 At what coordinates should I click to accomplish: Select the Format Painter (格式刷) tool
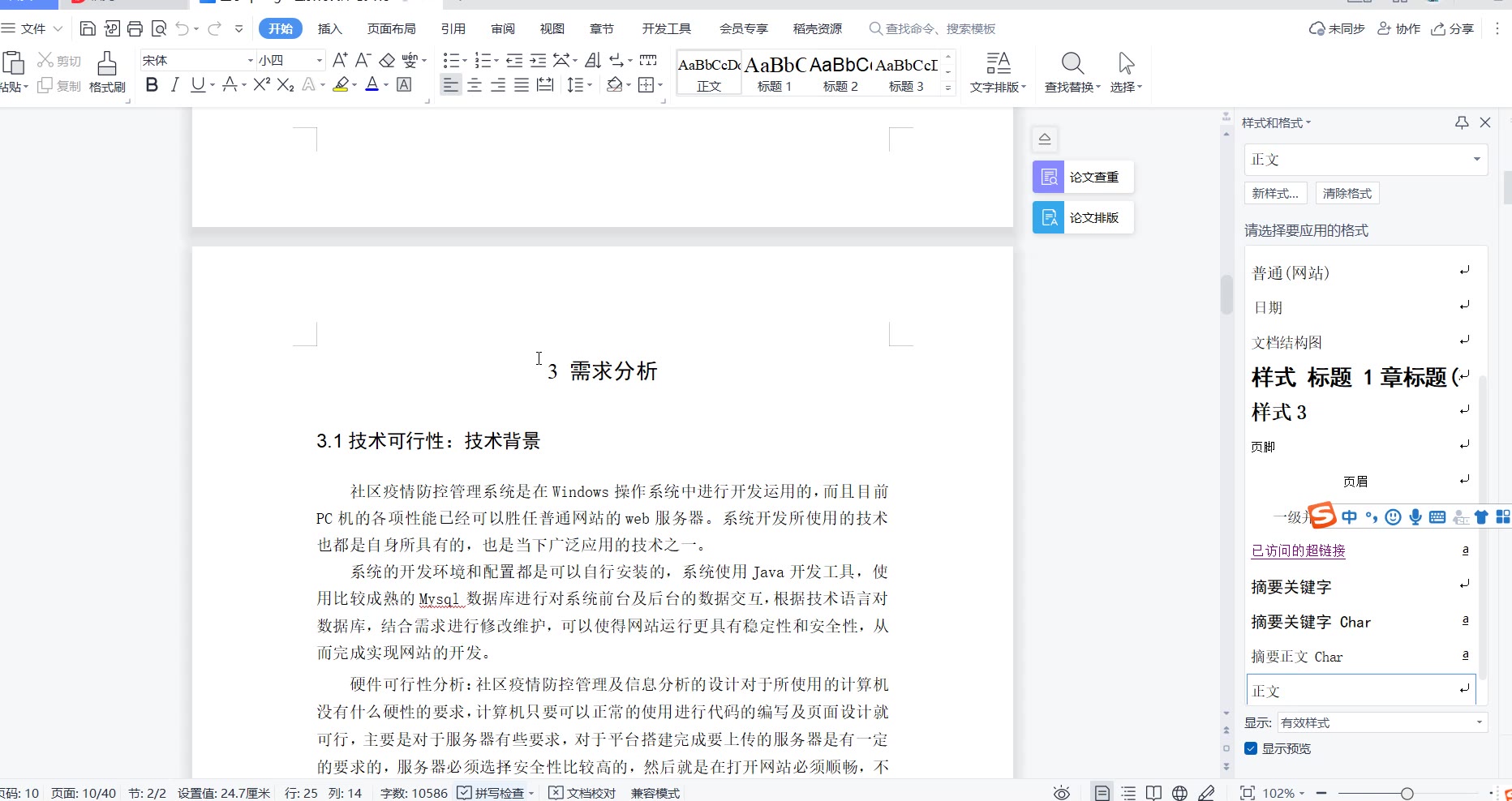pos(107,72)
